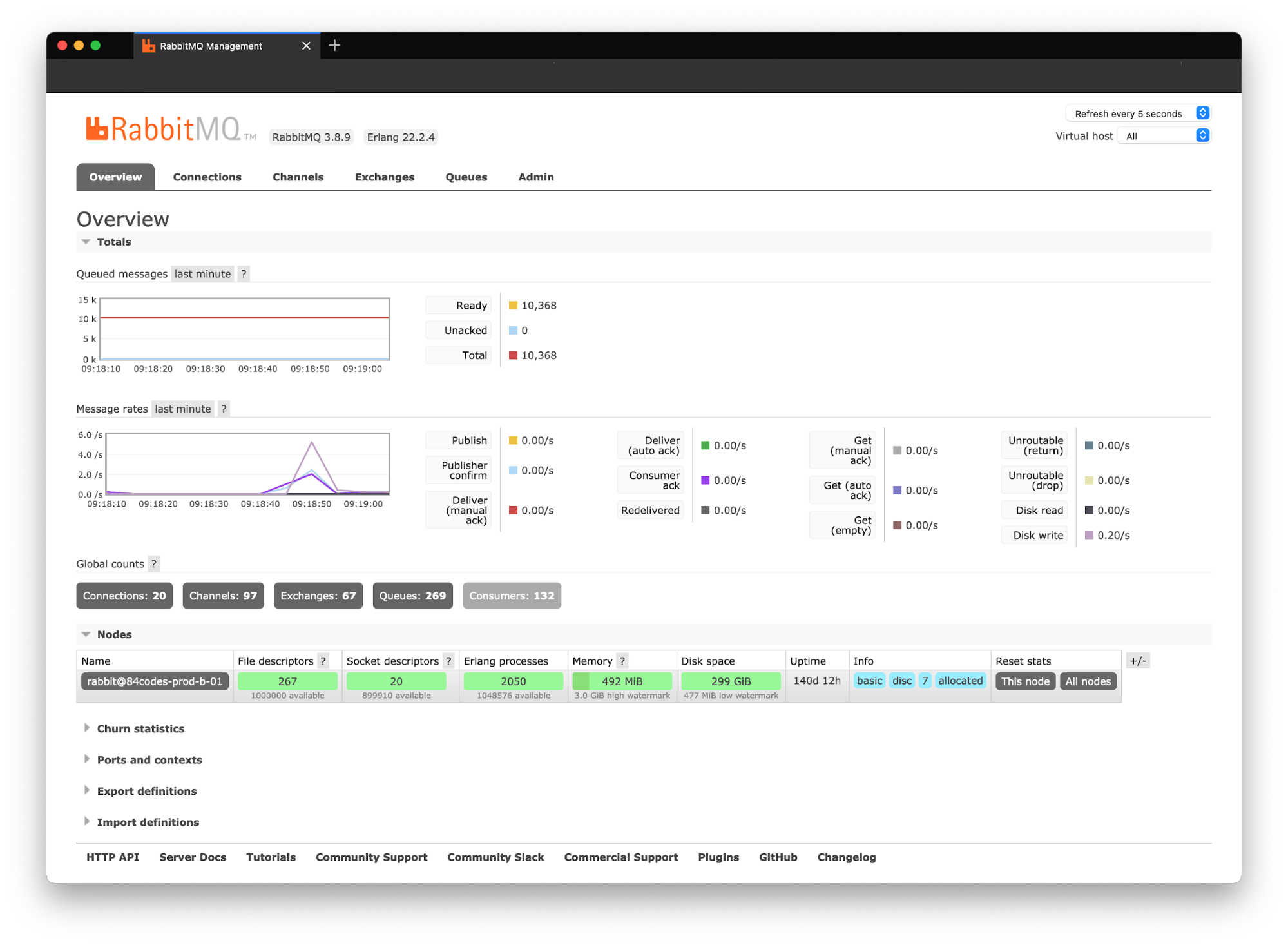Toggle node columns with the +/- button

(x=1137, y=661)
